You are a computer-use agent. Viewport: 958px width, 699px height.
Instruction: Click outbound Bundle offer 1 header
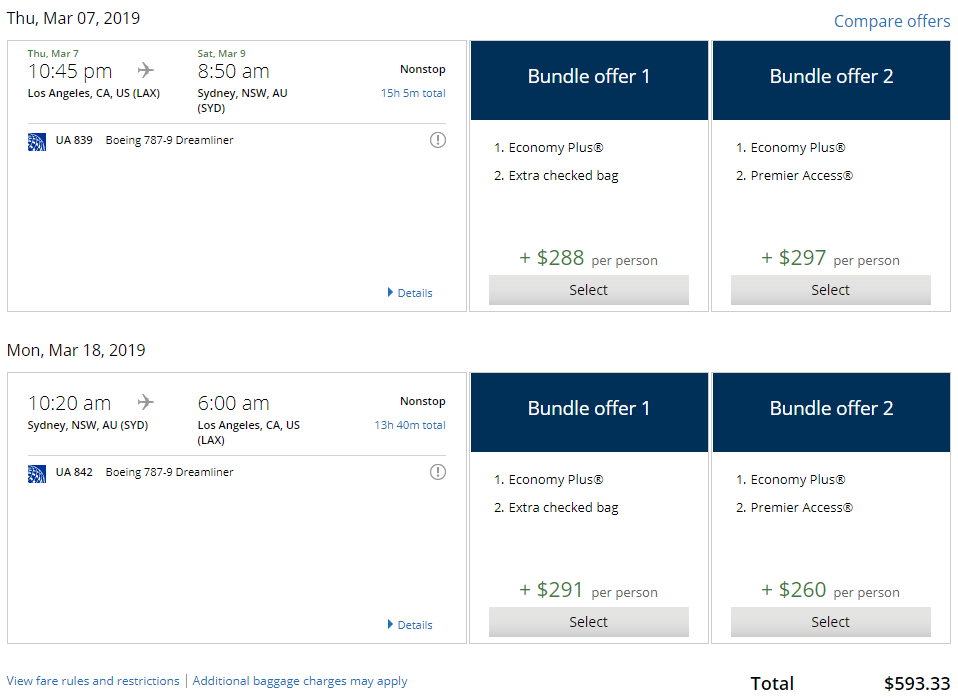point(589,76)
